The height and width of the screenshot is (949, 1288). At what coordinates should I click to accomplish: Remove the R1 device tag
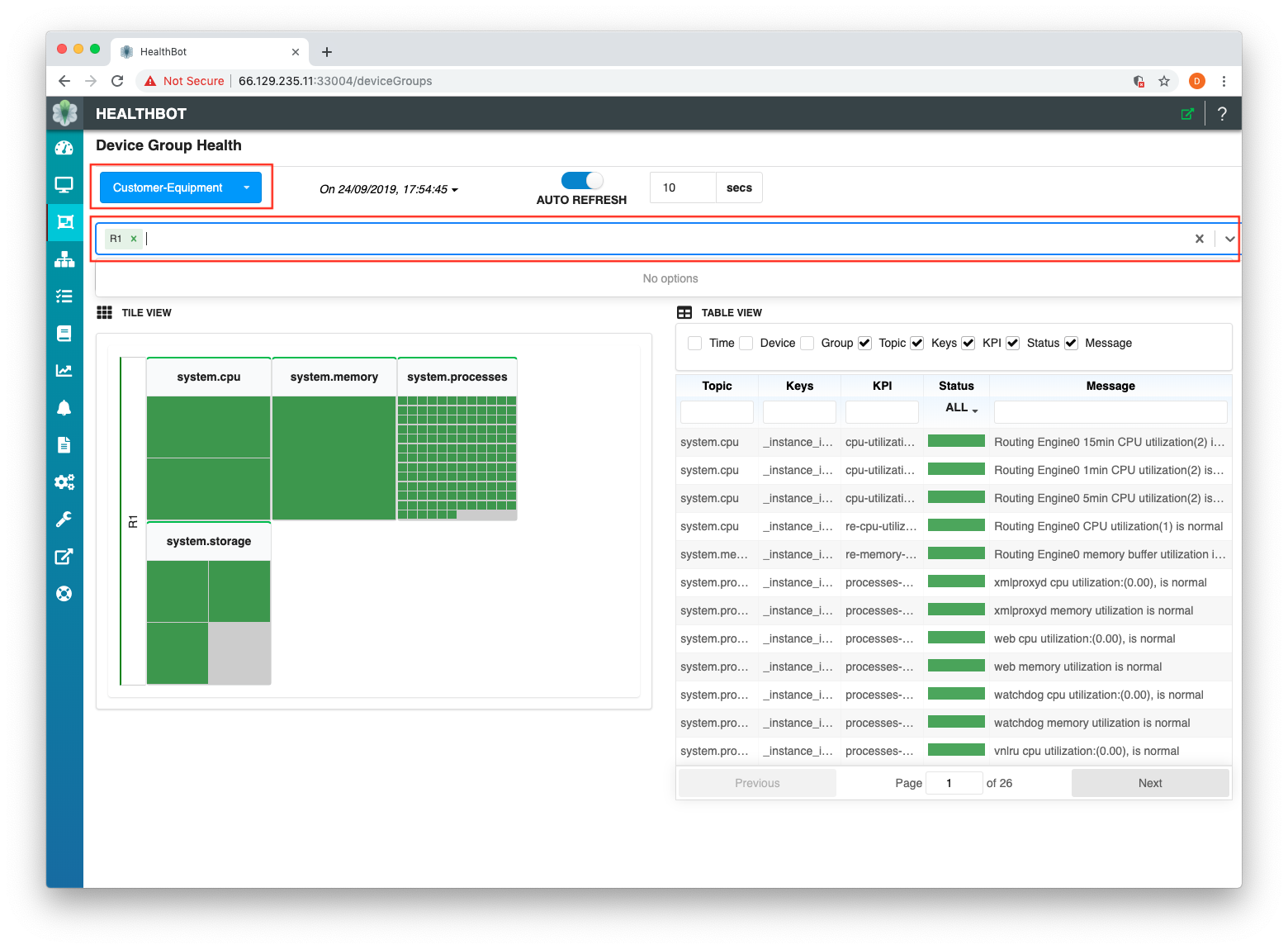[x=134, y=239]
